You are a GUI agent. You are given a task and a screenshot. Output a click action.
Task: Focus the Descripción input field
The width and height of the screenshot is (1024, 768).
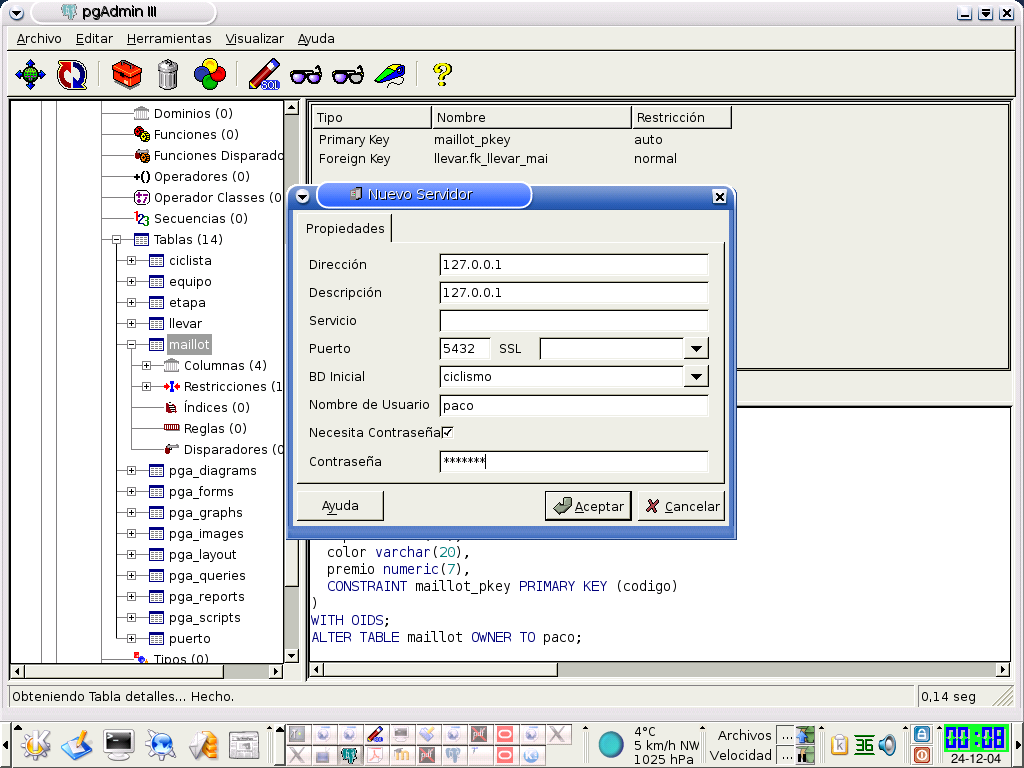[574, 293]
